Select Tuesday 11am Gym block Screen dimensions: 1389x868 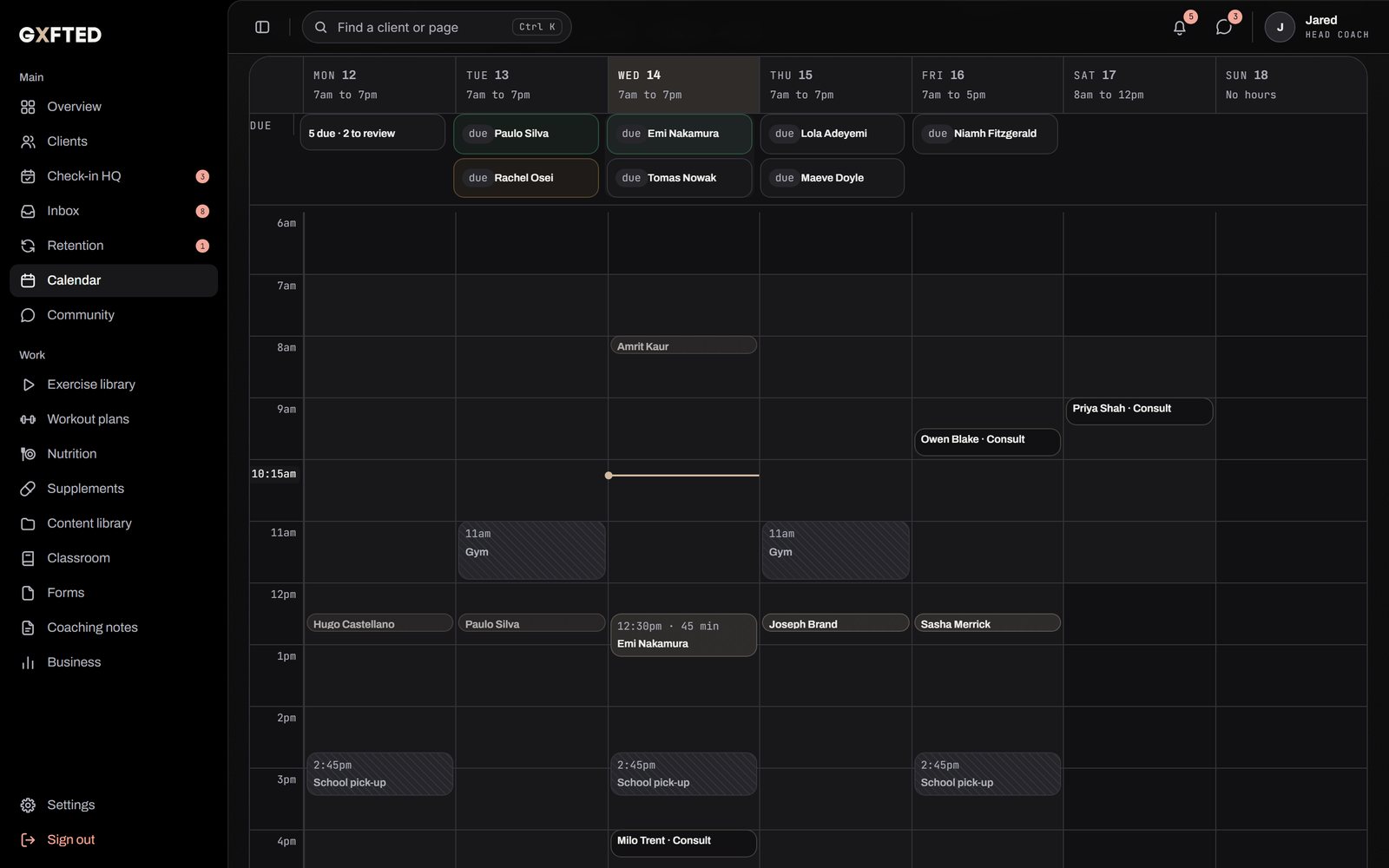531,550
